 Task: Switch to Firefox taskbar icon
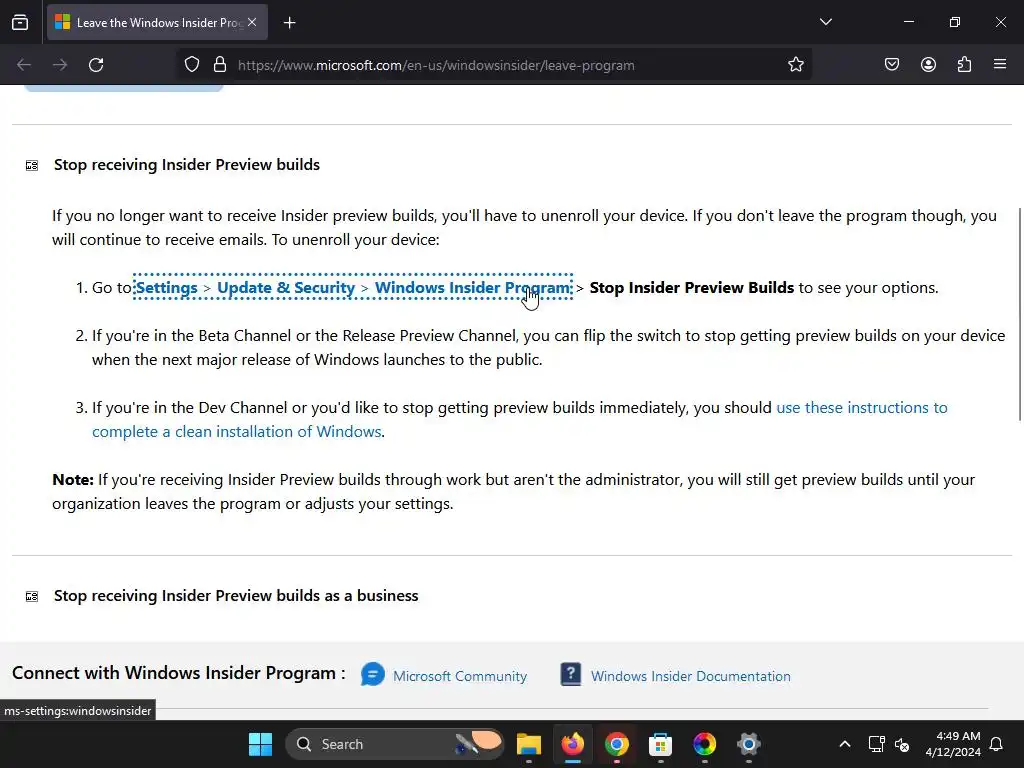[573, 744]
